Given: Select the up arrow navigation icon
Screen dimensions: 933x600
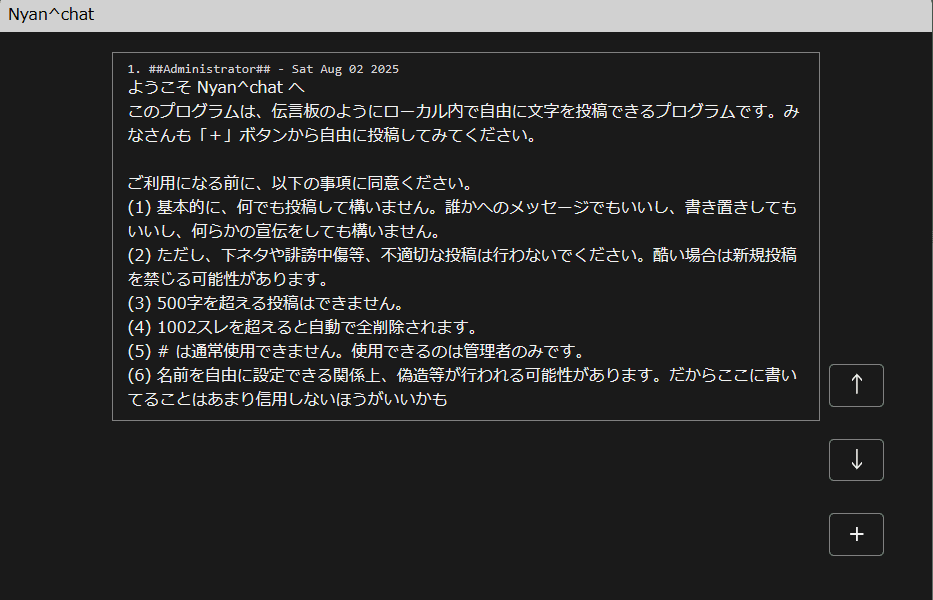Looking at the screenshot, I should click(x=855, y=385).
